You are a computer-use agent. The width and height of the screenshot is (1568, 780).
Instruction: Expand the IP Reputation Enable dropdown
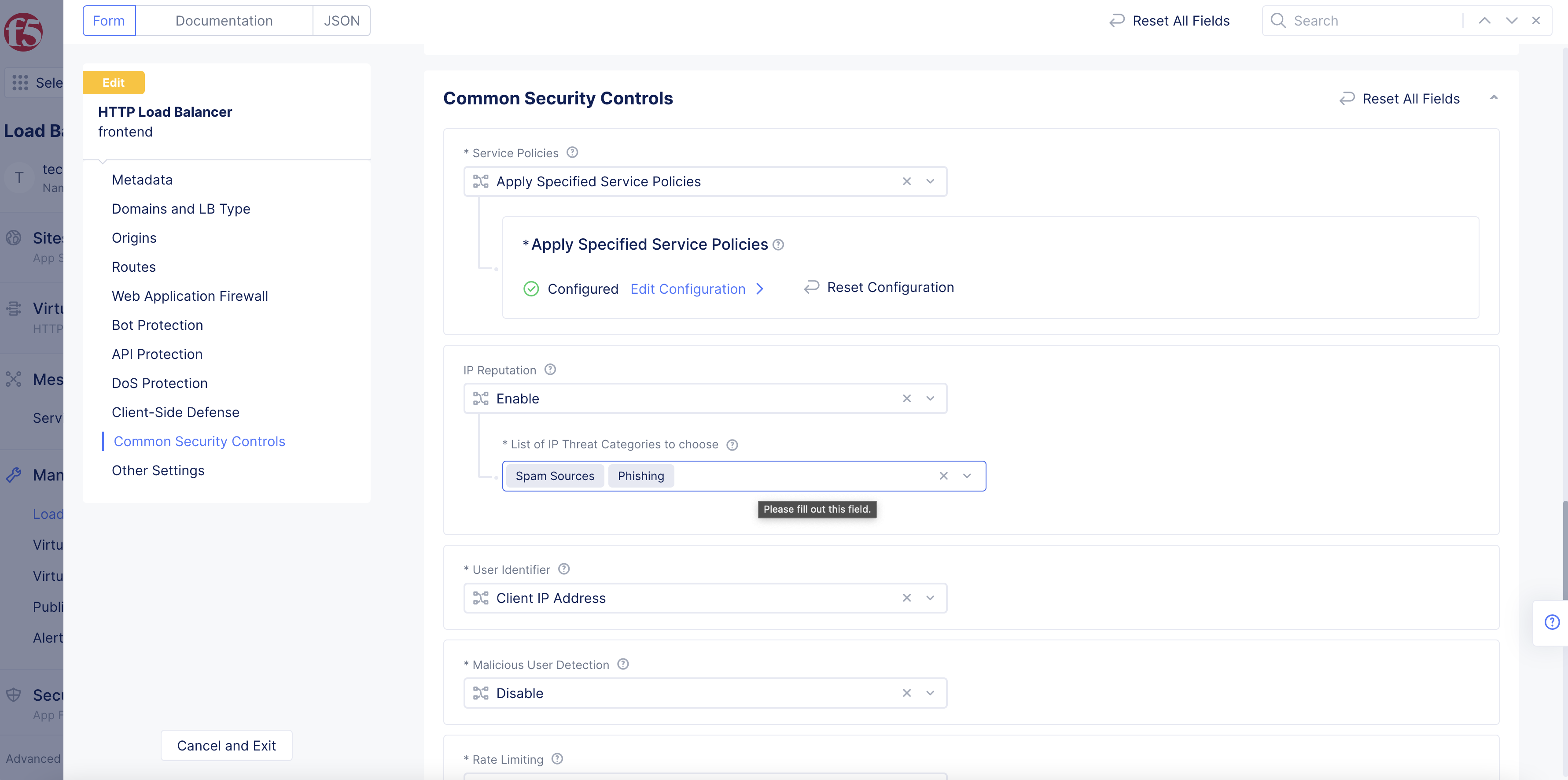coord(929,398)
